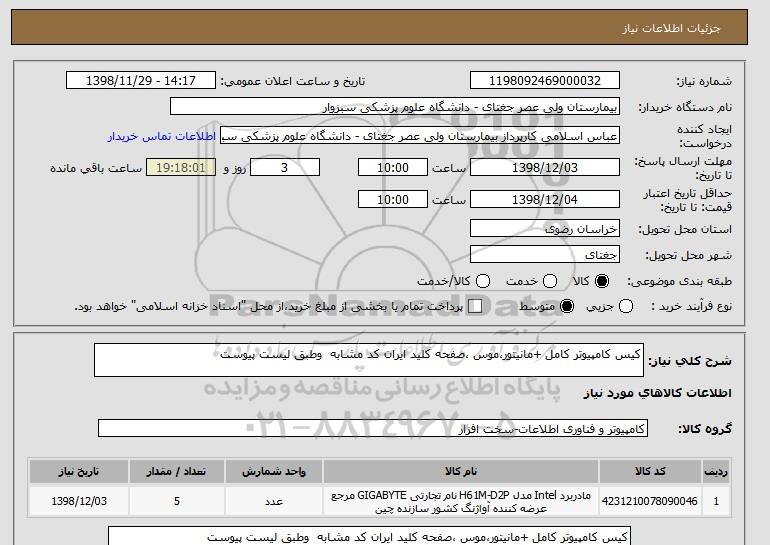Viewport: 770px width, 545px height.
Task: Click the جزئیات اطلاعات نیاز header title
Action: (671, 28)
